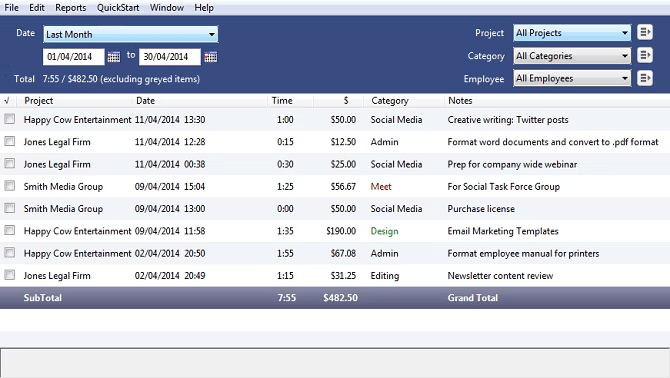Open the File menu

click(12, 8)
